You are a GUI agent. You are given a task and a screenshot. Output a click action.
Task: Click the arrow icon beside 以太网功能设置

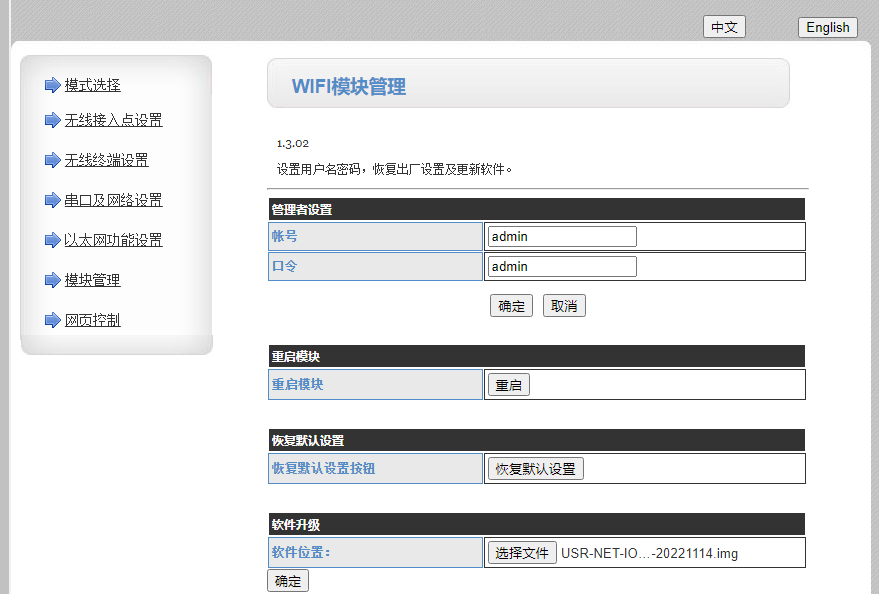(53, 241)
